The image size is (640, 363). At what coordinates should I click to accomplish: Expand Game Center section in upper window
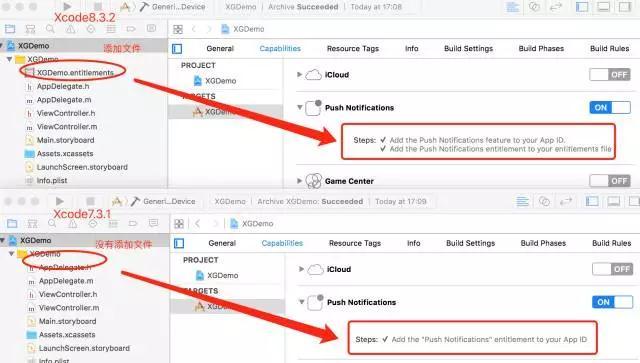click(299, 180)
